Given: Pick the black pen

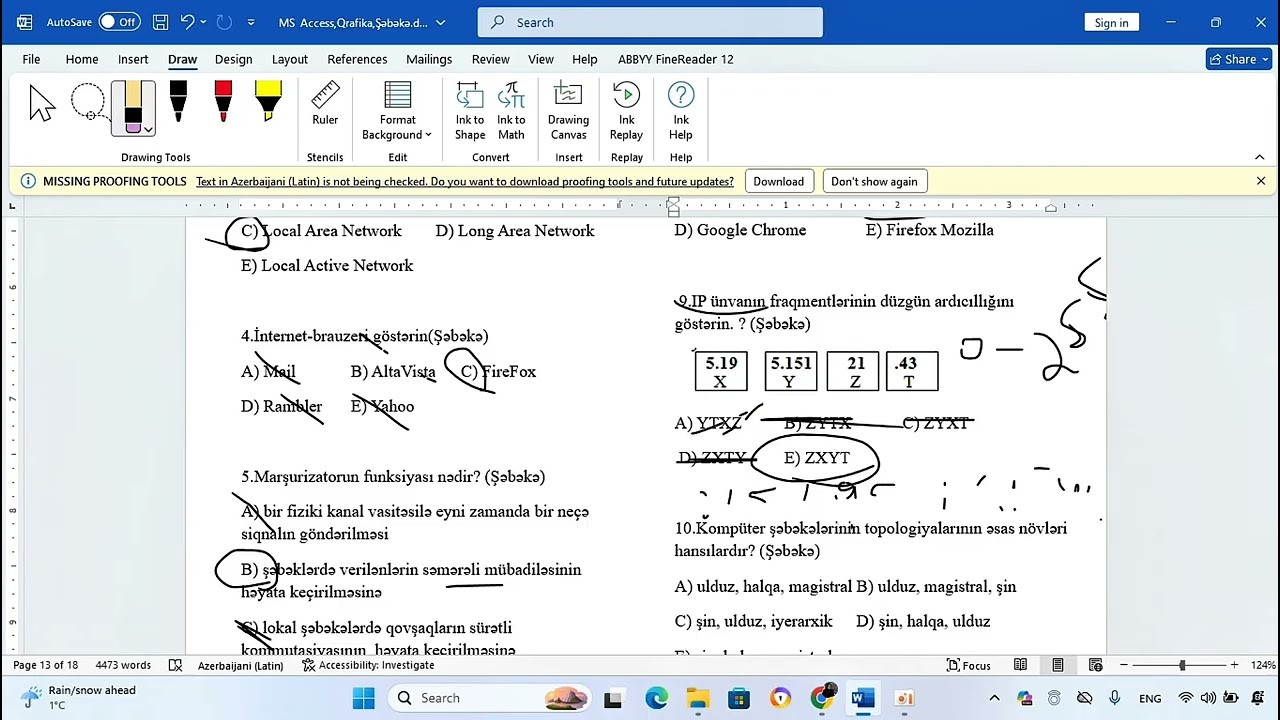Looking at the screenshot, I should pyautogui.click(x=178, y=103).
